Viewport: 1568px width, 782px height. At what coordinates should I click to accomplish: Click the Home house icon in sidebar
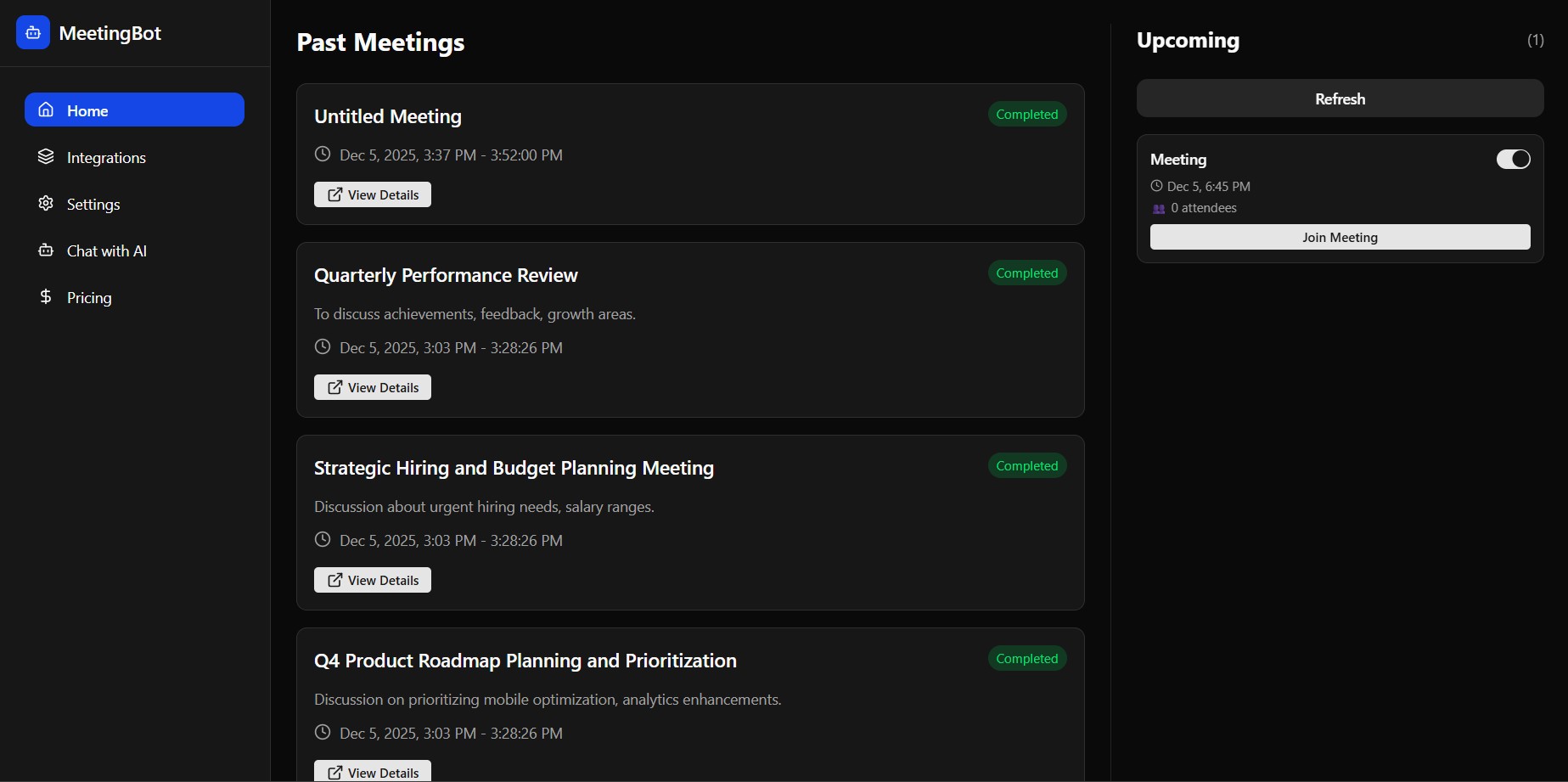(46, 110)
